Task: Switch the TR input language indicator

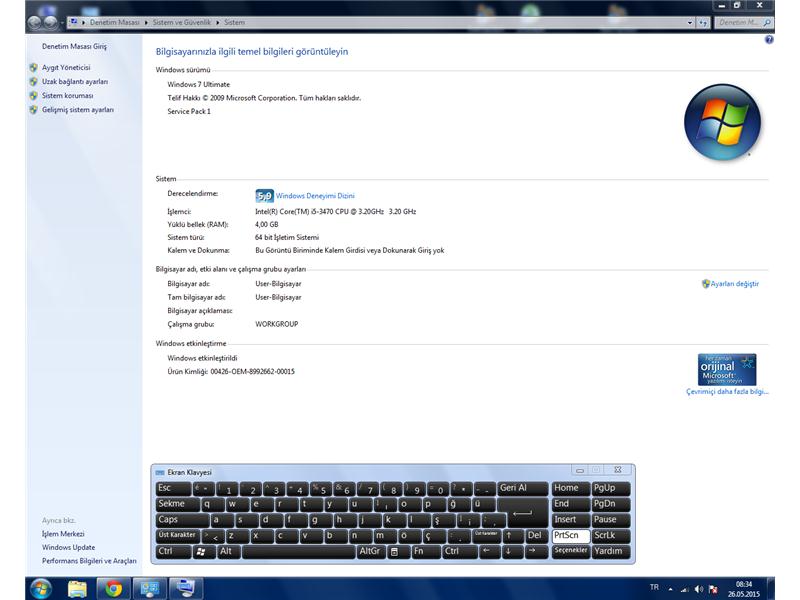Action: (655, 587)
